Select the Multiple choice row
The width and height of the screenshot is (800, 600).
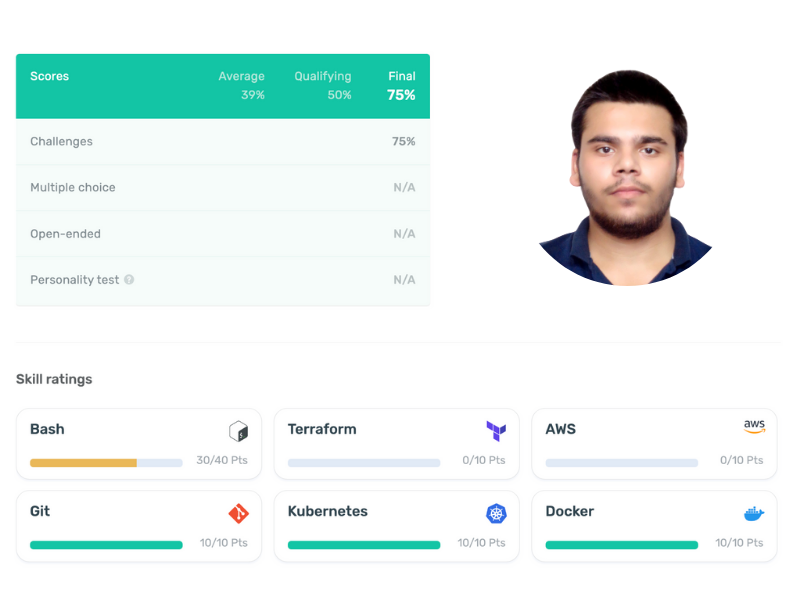click(x=223, y=187)
